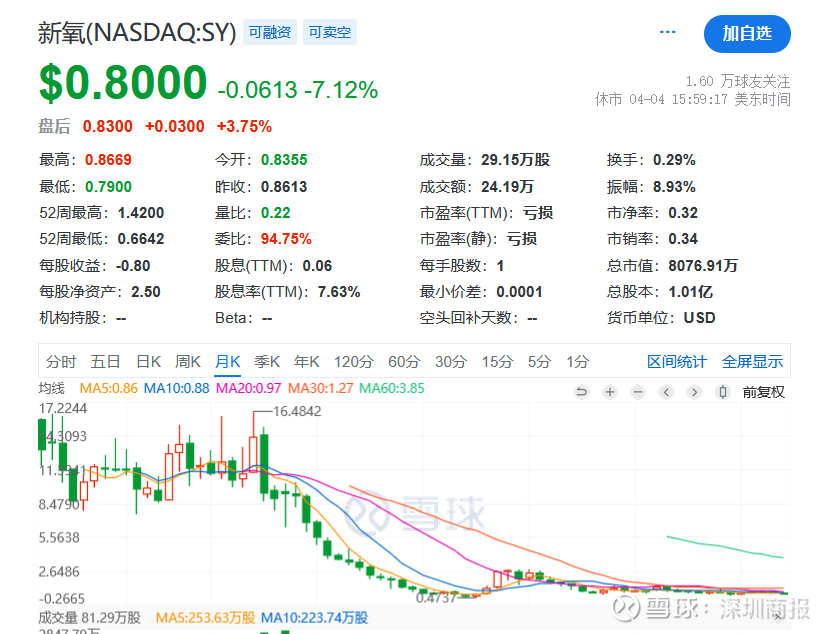Click the 可卖空 tag

pos(330,32)
